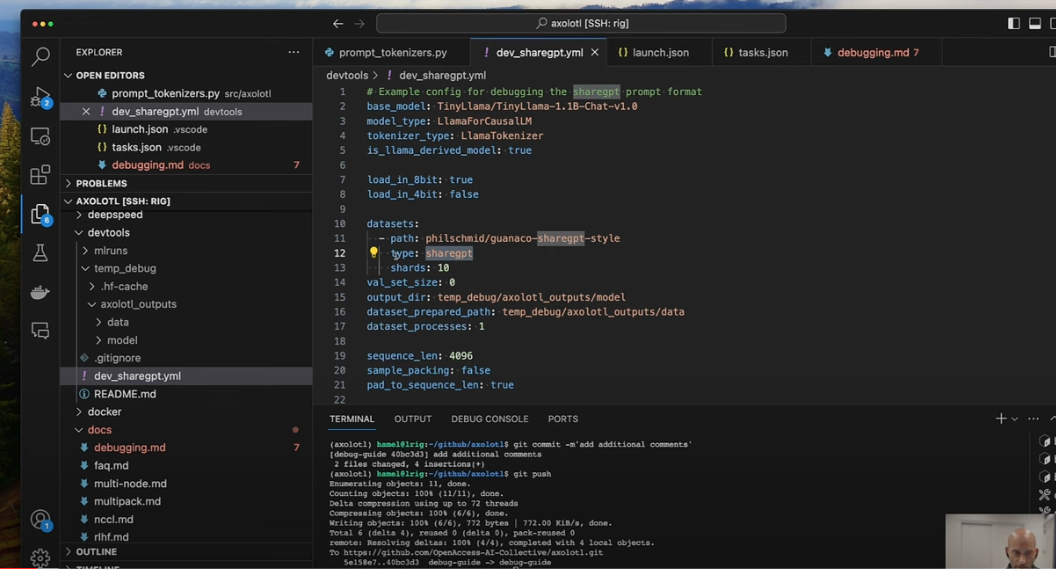Open the Accounts menu icon

pyautogui.click(x=40, y=519)
